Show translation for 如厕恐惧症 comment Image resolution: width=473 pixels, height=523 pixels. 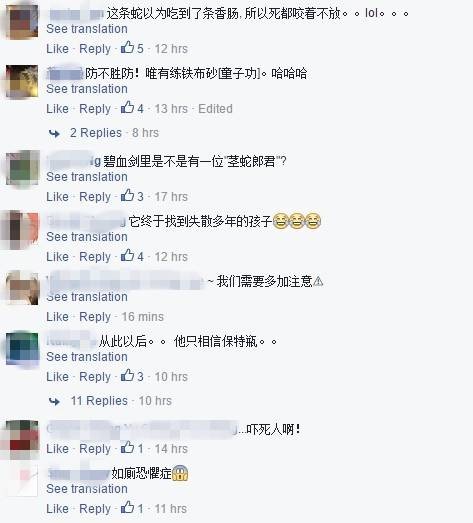pos(87,489)
